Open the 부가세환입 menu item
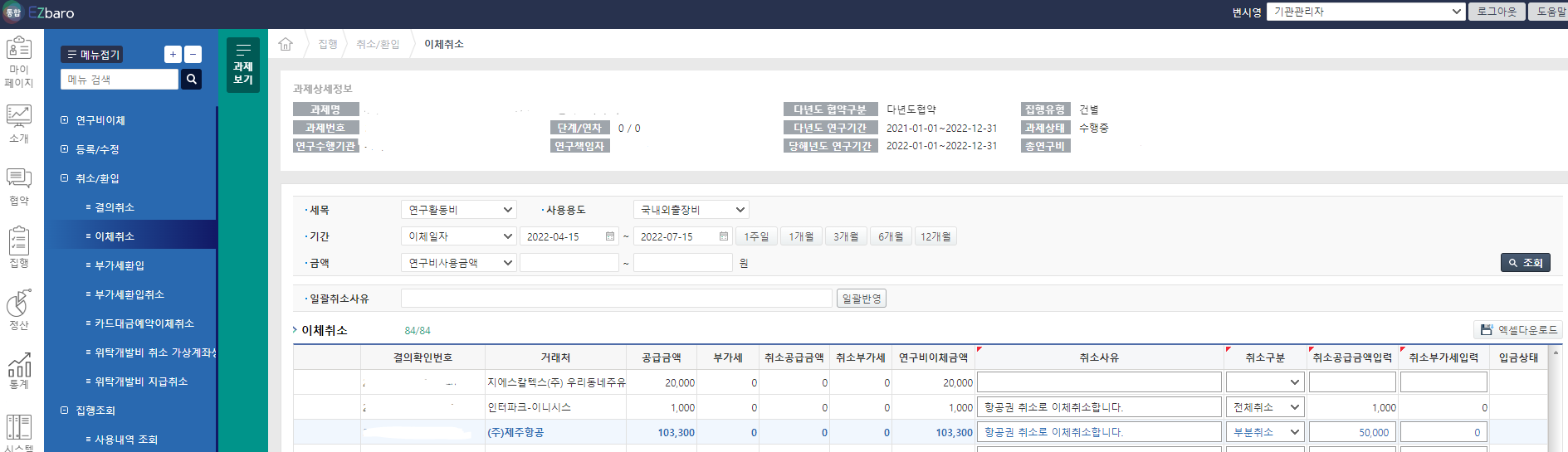The height and width of the screenshot is (452, 1568). tap(120, 265)
